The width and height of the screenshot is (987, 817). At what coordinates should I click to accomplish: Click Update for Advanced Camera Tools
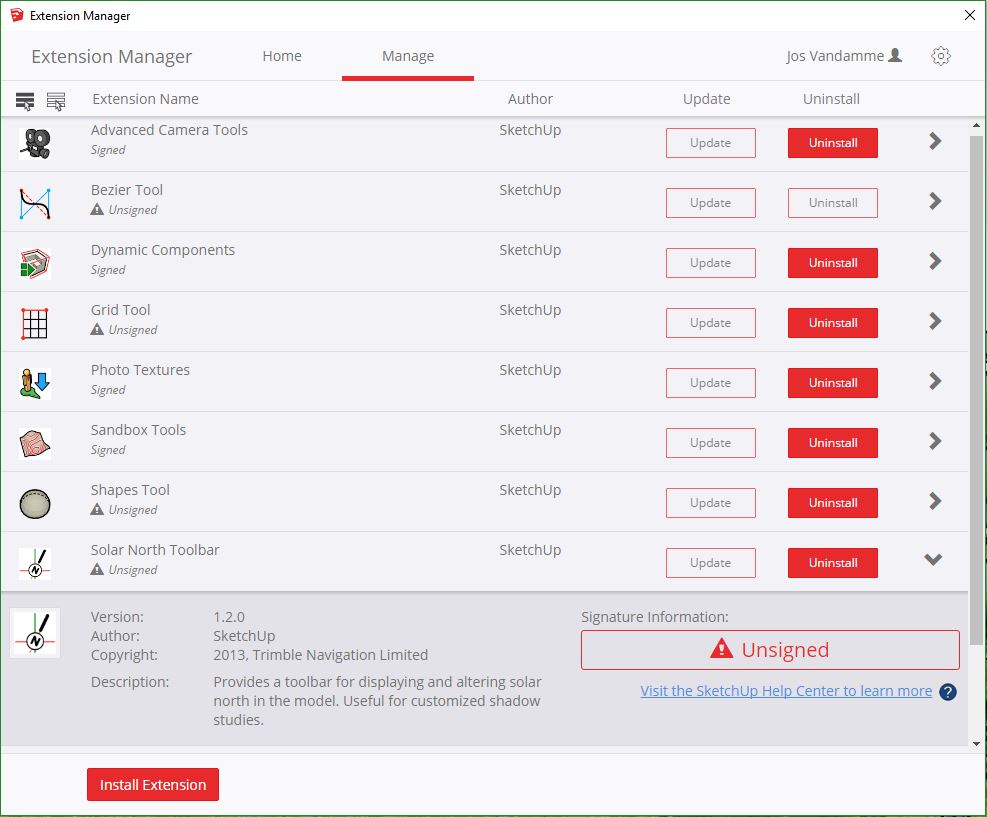(711, 143)
